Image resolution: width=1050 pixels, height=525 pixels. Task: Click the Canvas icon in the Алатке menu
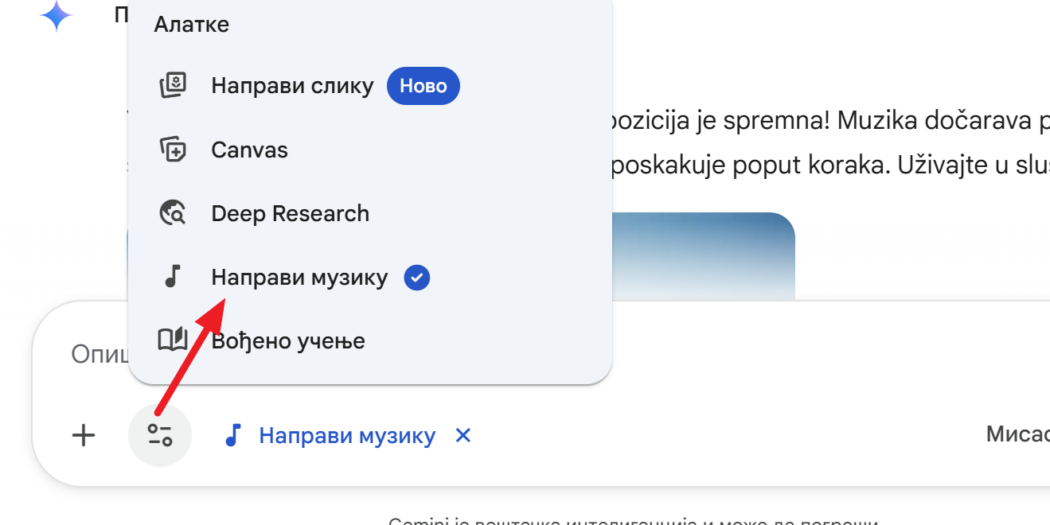(173, 150)
